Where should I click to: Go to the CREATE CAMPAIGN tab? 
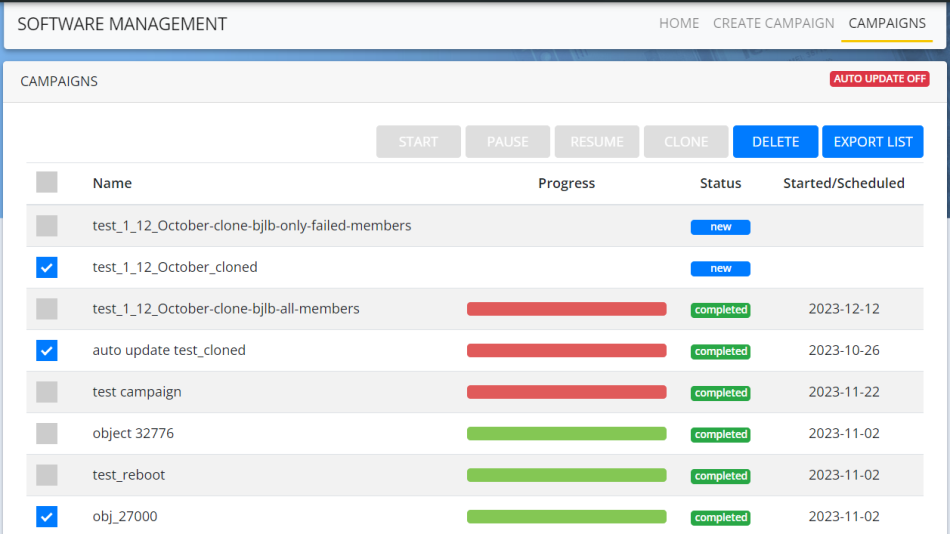[773, 23]
